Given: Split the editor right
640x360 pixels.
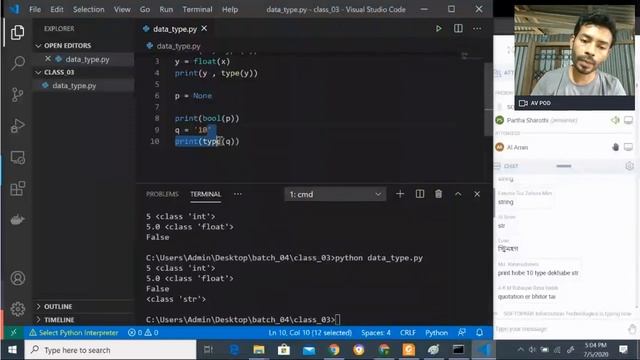Looking at the screenshot, I should (x=458, y=29).
